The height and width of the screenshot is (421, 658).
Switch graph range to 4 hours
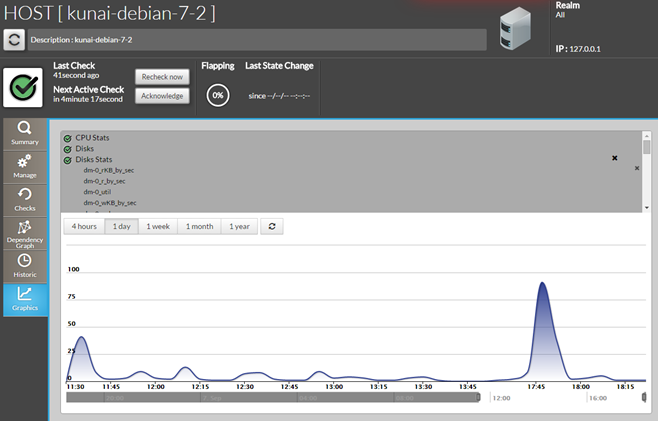pyautogui.click(x=84, y=226)
